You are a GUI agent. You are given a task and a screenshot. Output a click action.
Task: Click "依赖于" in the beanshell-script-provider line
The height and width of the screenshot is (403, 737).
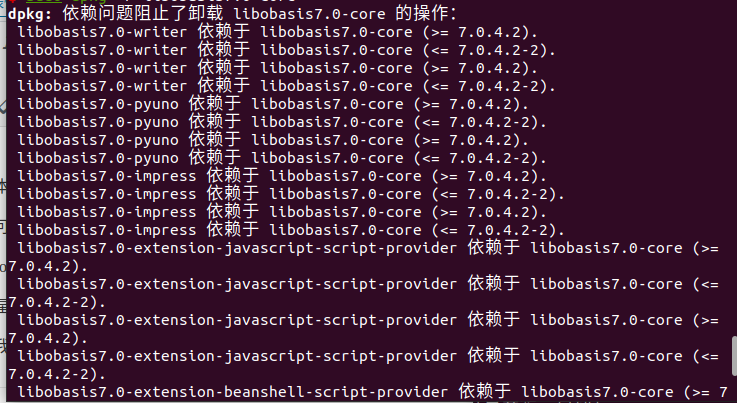click(x=485, y=392)
